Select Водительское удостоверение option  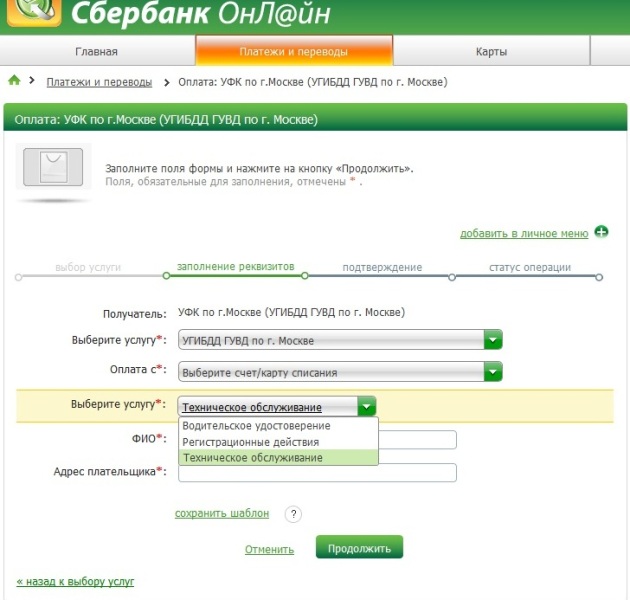(278, 426)
